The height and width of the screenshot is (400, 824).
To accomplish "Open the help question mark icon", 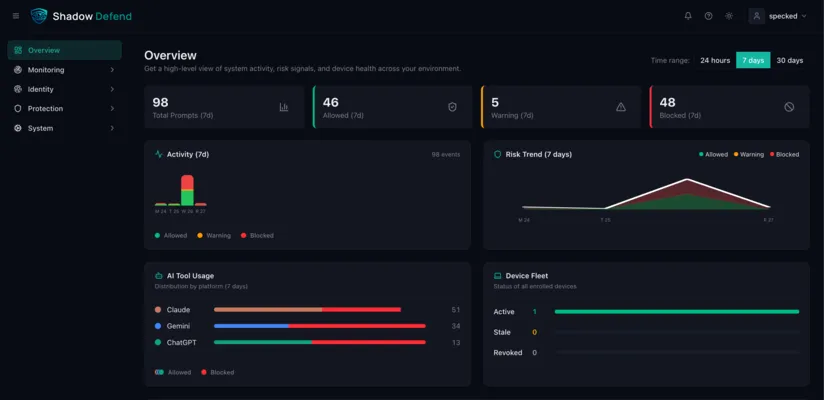I will (708, 16).
